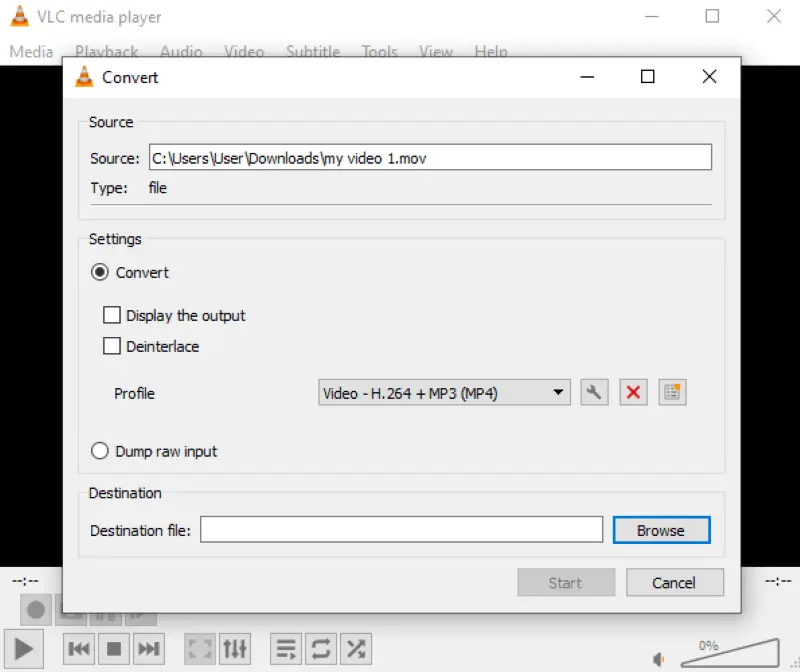Screen dimensions: 800x672
Task: Open the Media menu
Action: pyautogui.click(x=31, y=52)
